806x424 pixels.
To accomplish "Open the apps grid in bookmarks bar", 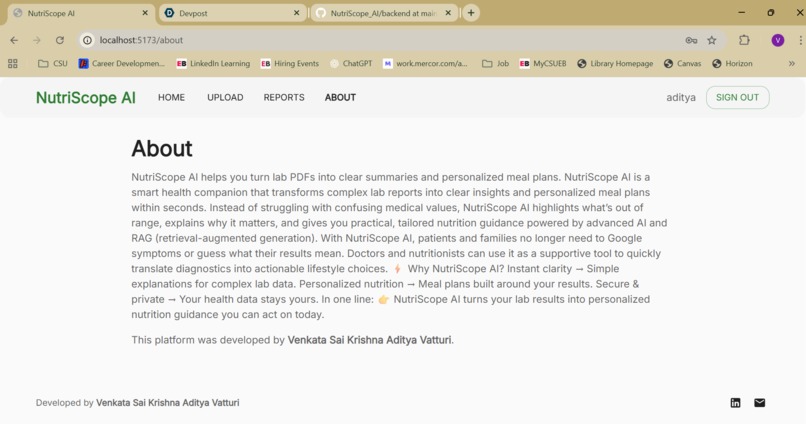I will tap(13, 64).
